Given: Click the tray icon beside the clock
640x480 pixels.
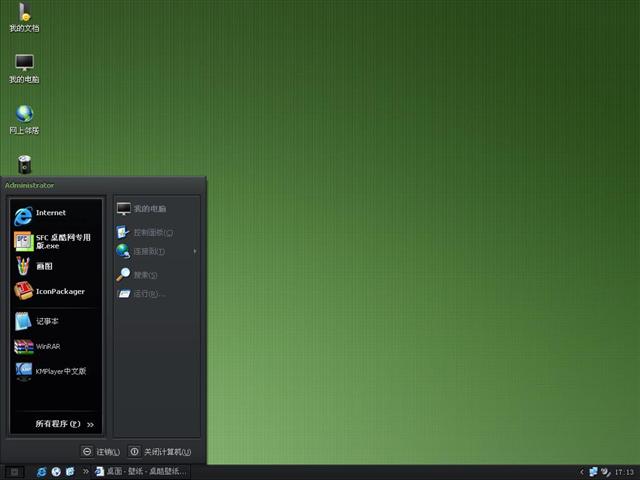Looking at the screenshot, I should (x=606, y=472).
